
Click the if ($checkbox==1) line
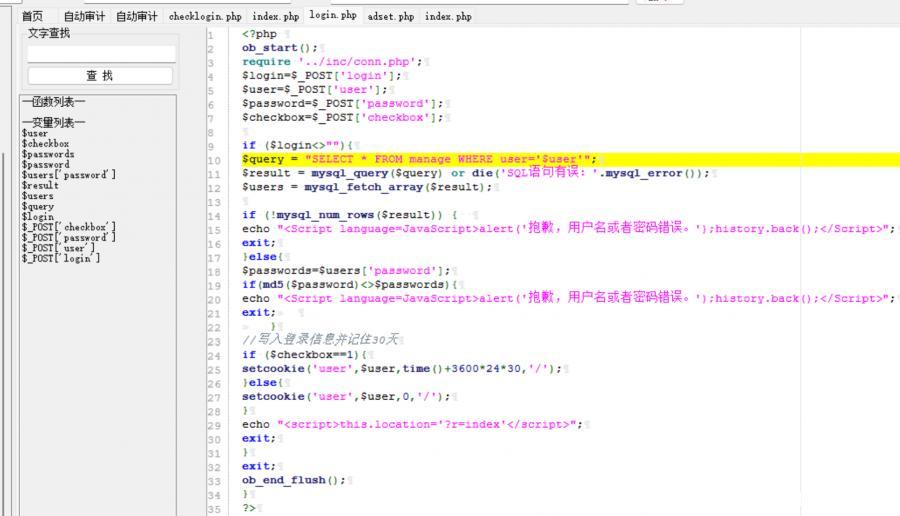pyautogui.click(x=304, y=355)
